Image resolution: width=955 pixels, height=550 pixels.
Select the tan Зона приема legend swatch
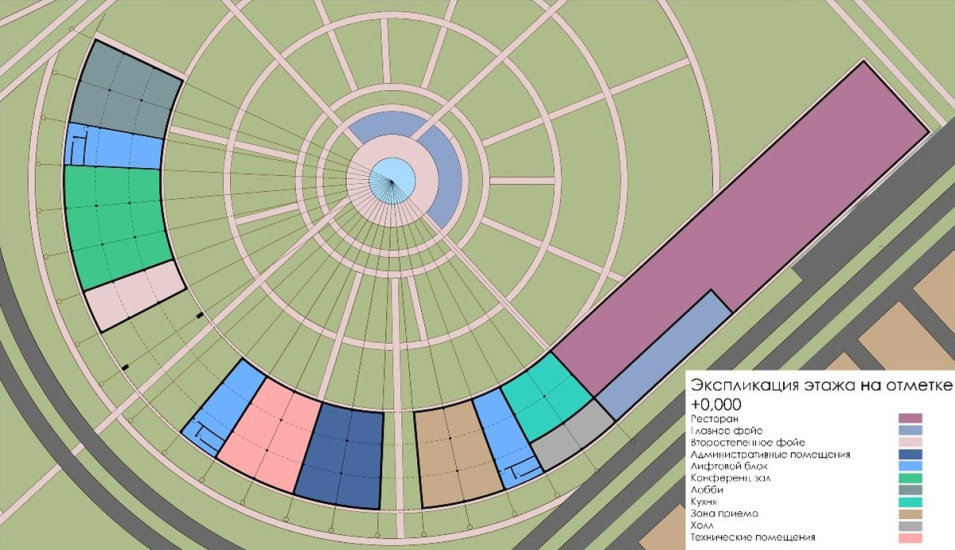tap(911, 514)
